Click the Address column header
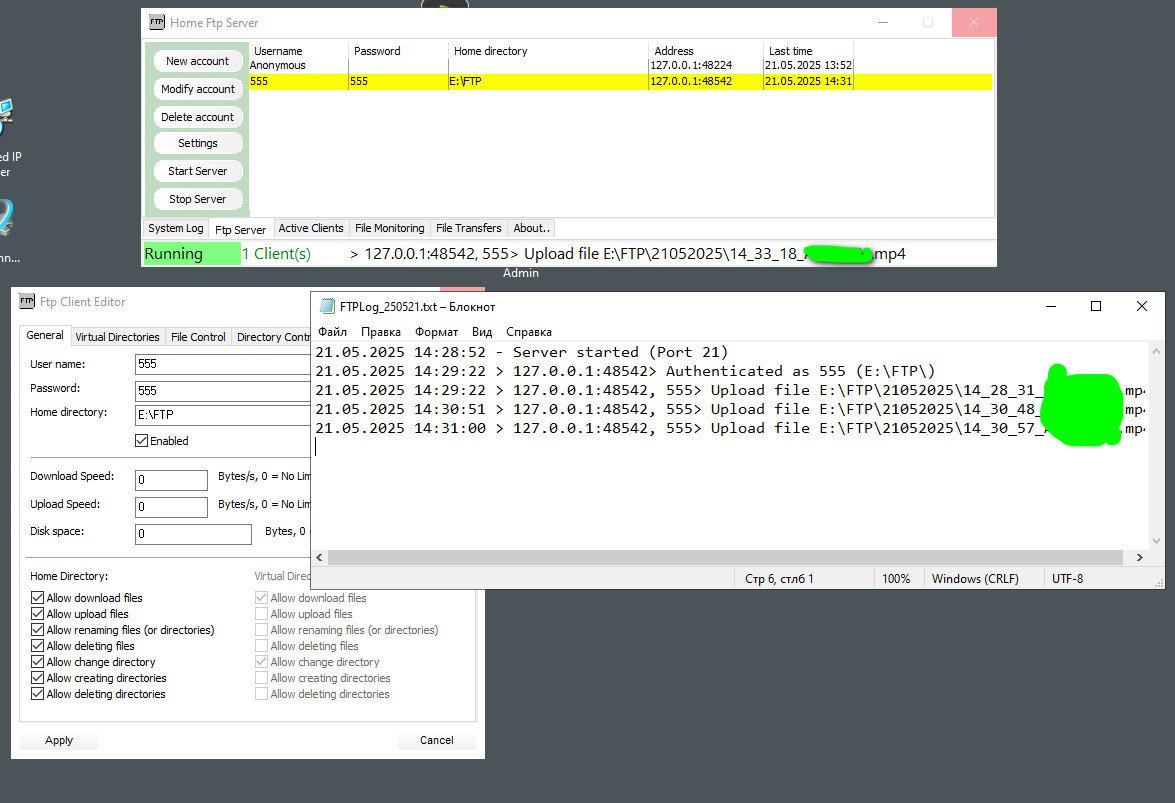This screenshot has width=1175, height=803. pos(674,51)
